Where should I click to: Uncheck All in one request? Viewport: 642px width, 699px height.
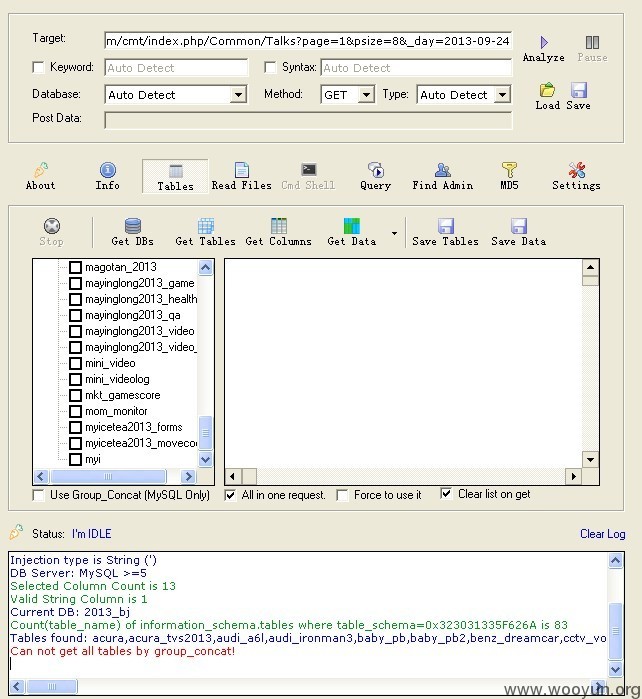(x=230, y=495)
